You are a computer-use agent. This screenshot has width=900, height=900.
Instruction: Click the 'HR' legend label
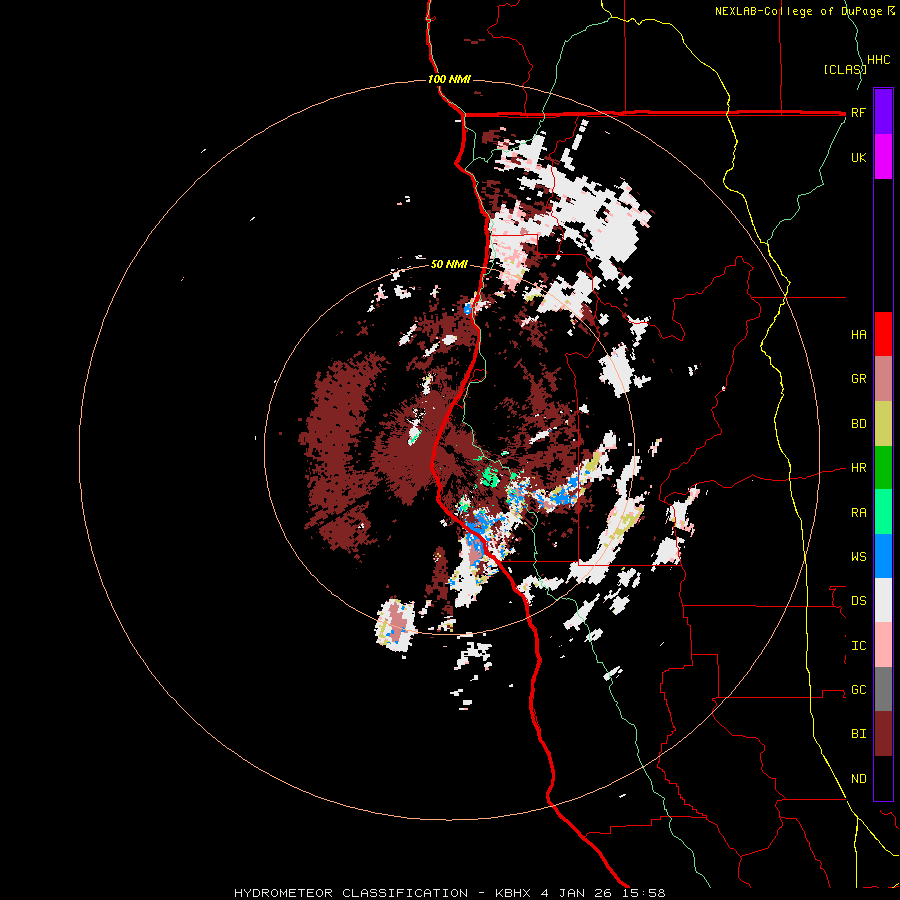click(858, 468)
